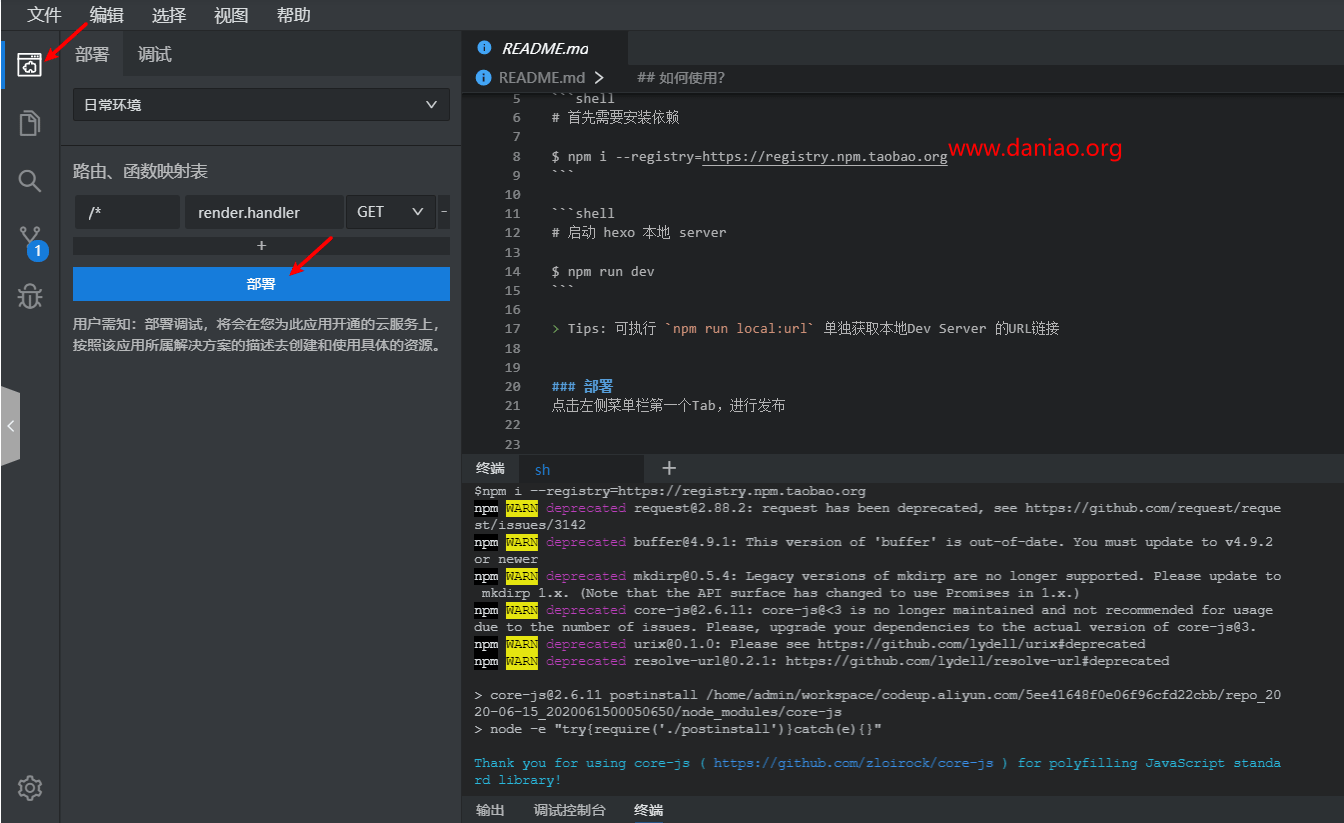Click the '$ npm run dev' line

[603, 271]
